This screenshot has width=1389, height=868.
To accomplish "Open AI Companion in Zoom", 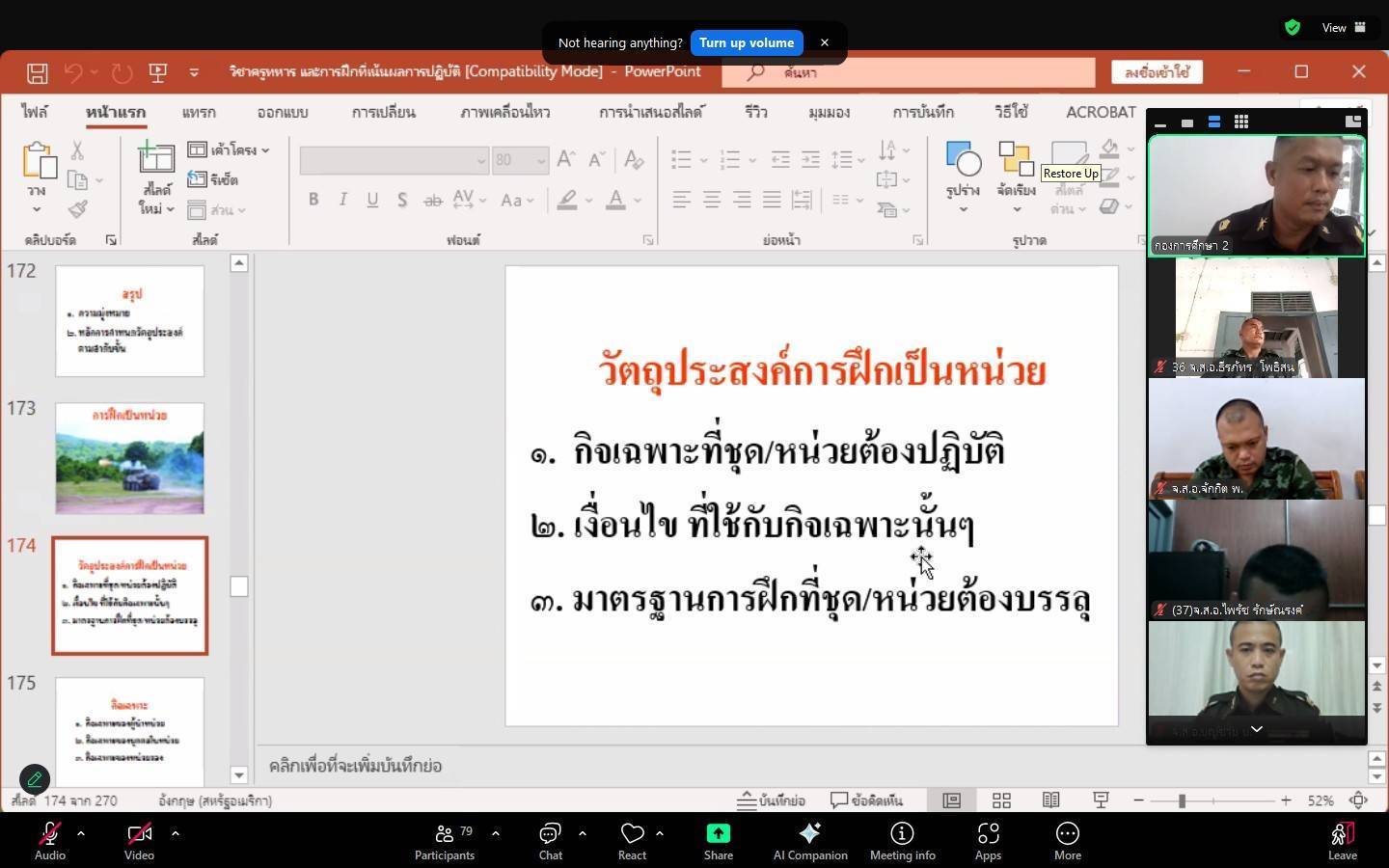I will 809,840.
